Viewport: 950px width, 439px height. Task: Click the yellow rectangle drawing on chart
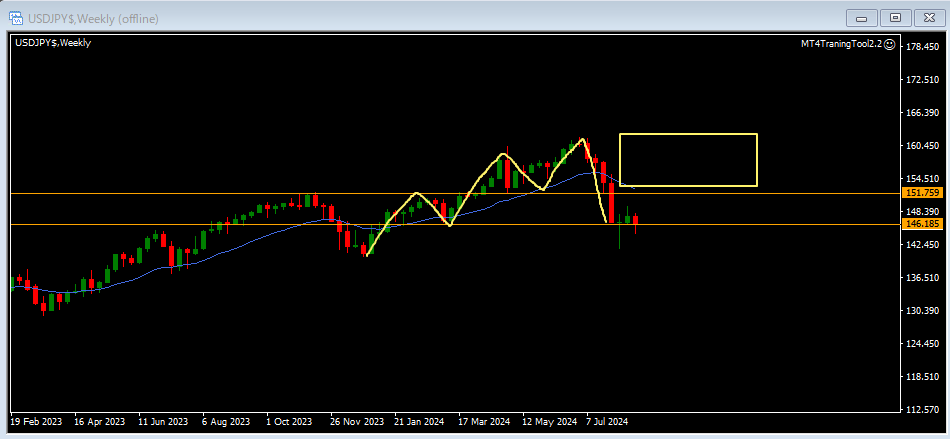(688, 134)
